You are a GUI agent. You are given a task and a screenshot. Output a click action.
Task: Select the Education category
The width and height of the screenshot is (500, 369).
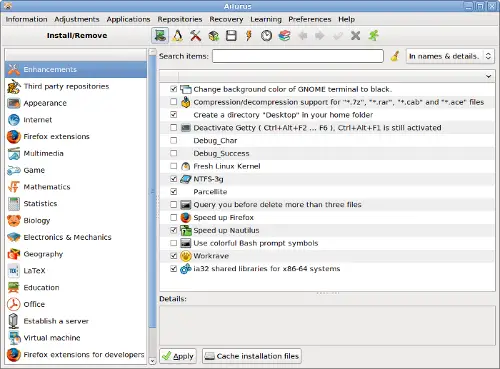[76, 288]
